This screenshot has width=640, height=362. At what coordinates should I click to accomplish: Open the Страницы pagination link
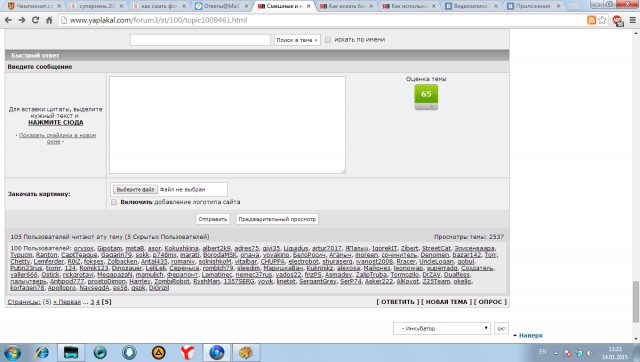pos(24,302)
